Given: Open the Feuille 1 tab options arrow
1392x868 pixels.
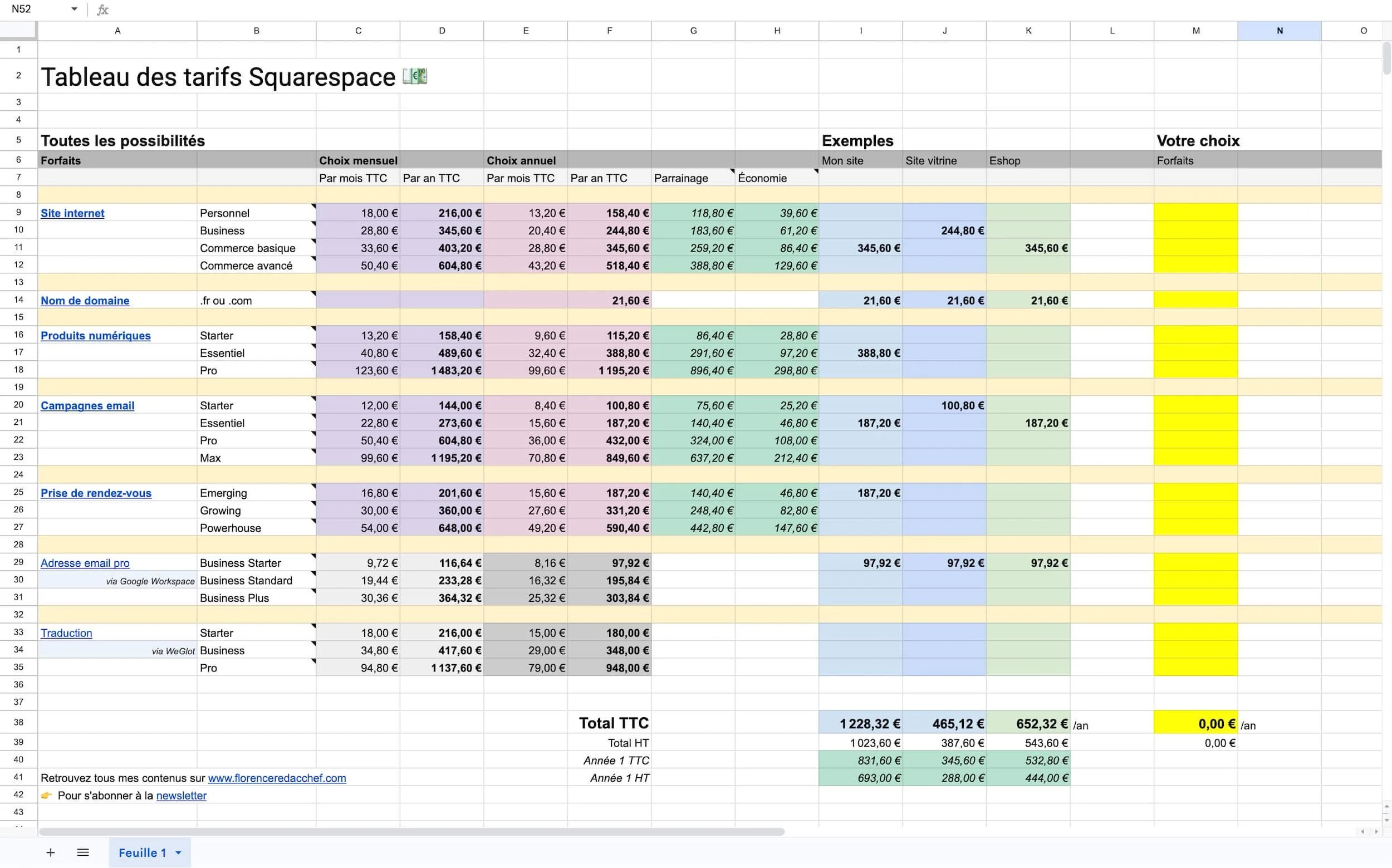Looking at the screenshot, I should (x=179, y=852).
